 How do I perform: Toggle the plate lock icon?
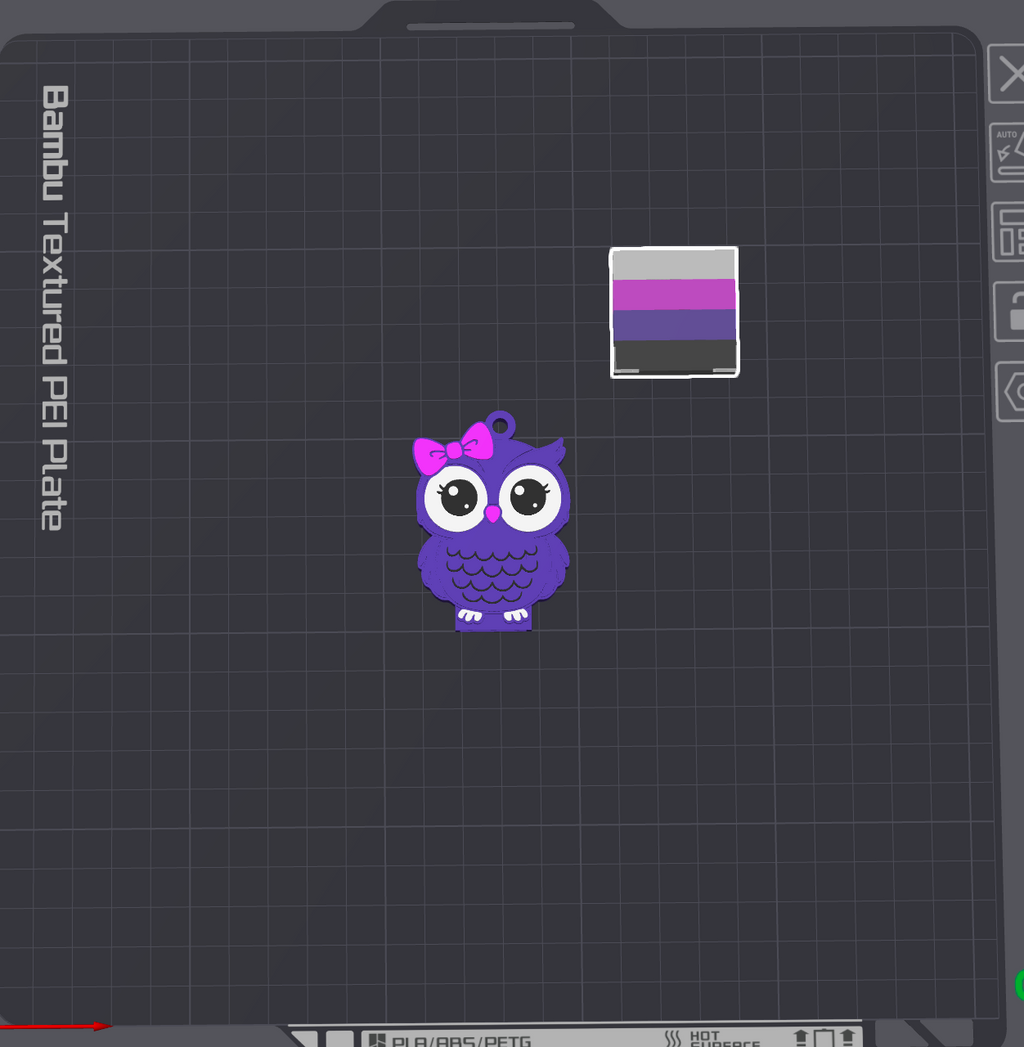click(1009, 311)
